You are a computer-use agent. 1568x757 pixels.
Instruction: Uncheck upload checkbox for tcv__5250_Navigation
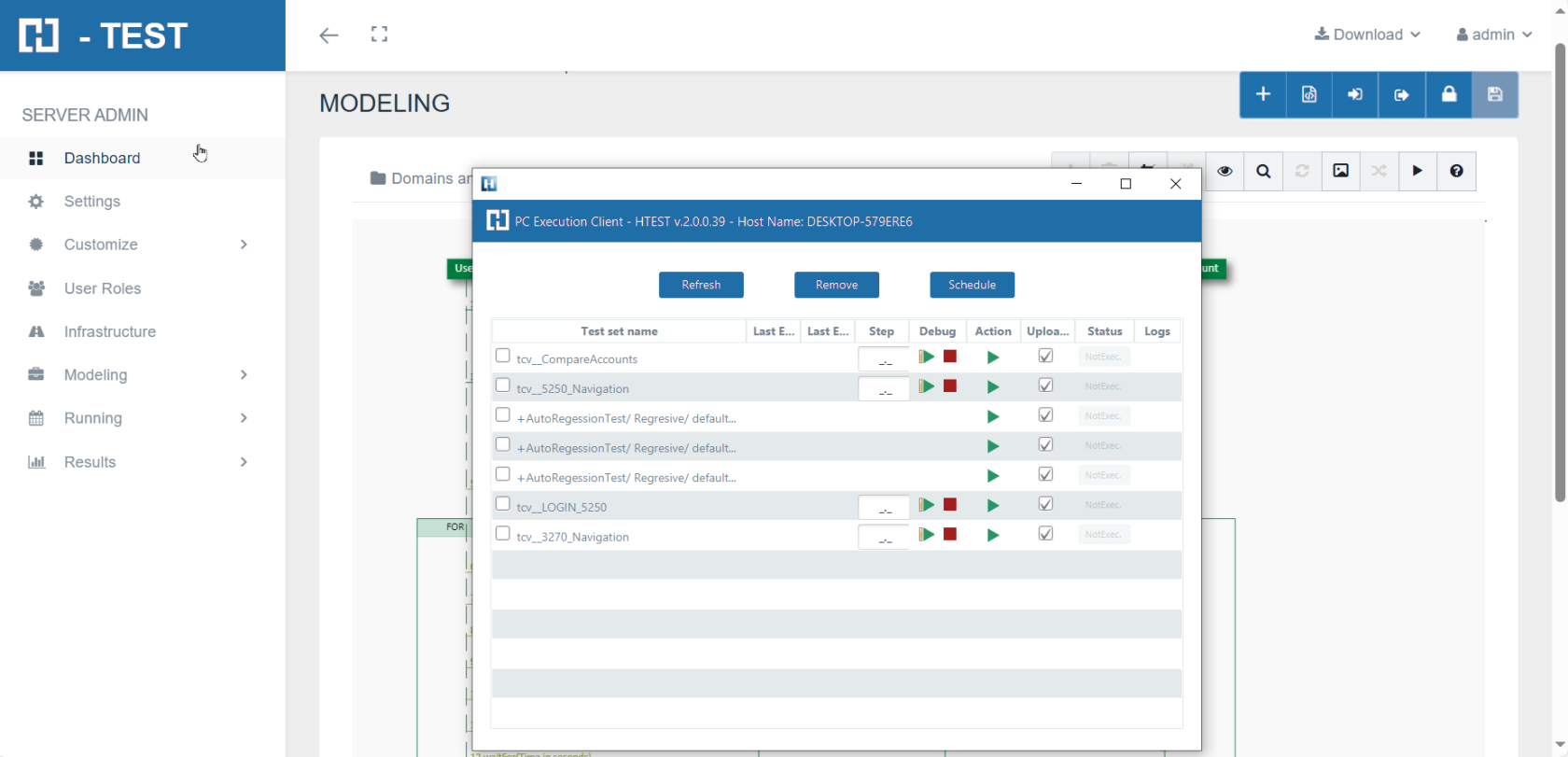coord(1045,386)
